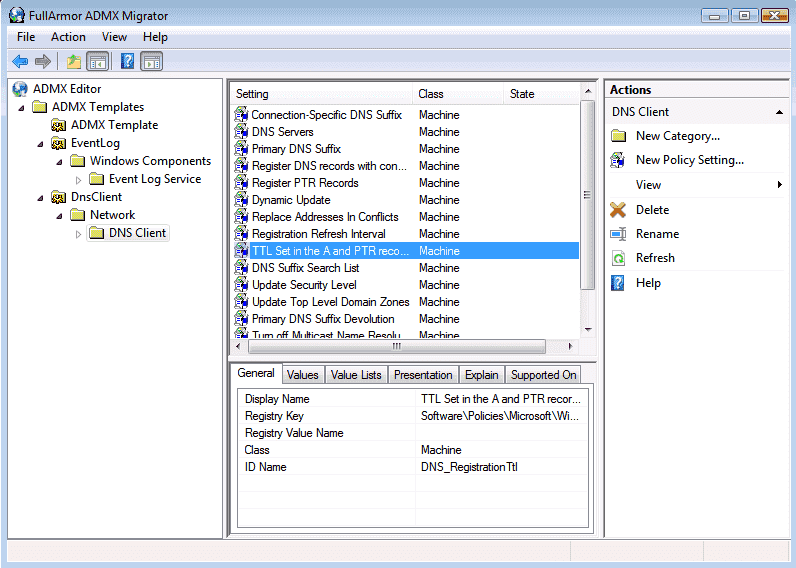Viewport: 796px width, 568px height.
Task: Click the New Category folder icon
Action: coord(618,136)
